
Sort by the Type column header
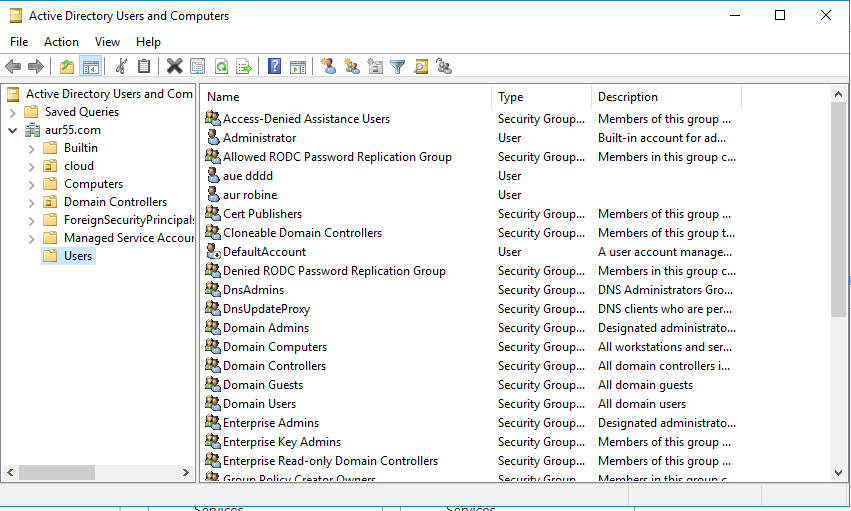pos(542,97)
